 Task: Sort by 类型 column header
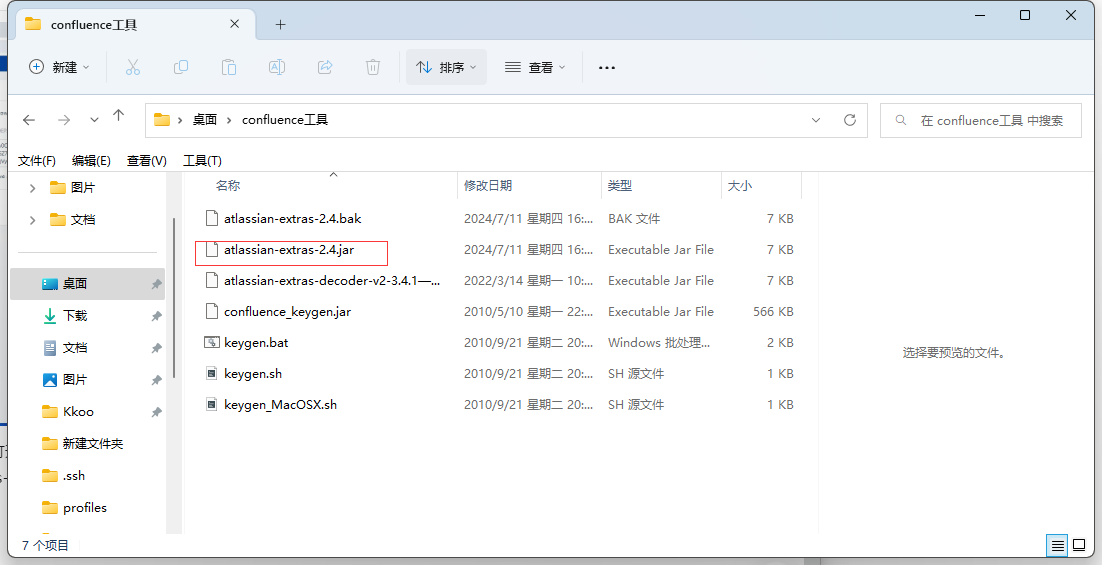coord(620,186)
